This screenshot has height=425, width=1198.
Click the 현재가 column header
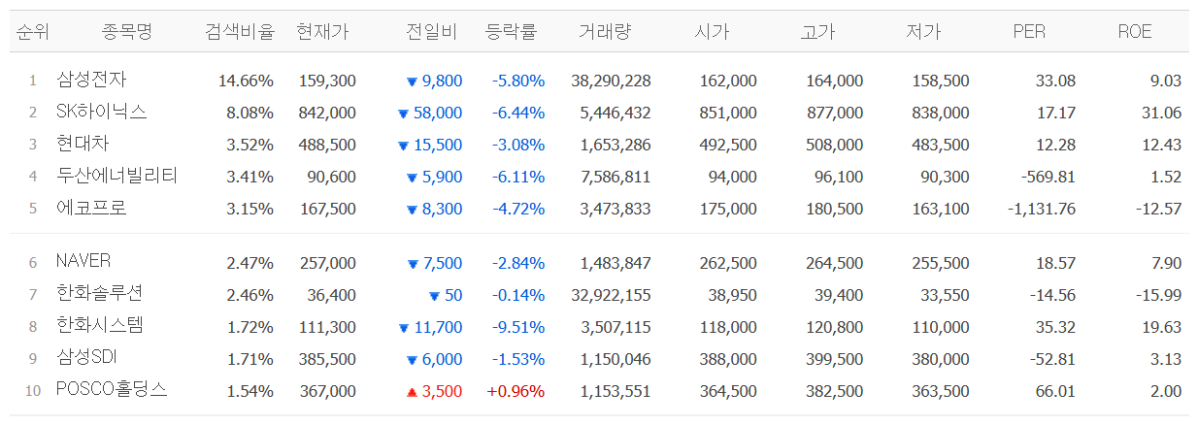pyautogui.click(x=322, y=31)
